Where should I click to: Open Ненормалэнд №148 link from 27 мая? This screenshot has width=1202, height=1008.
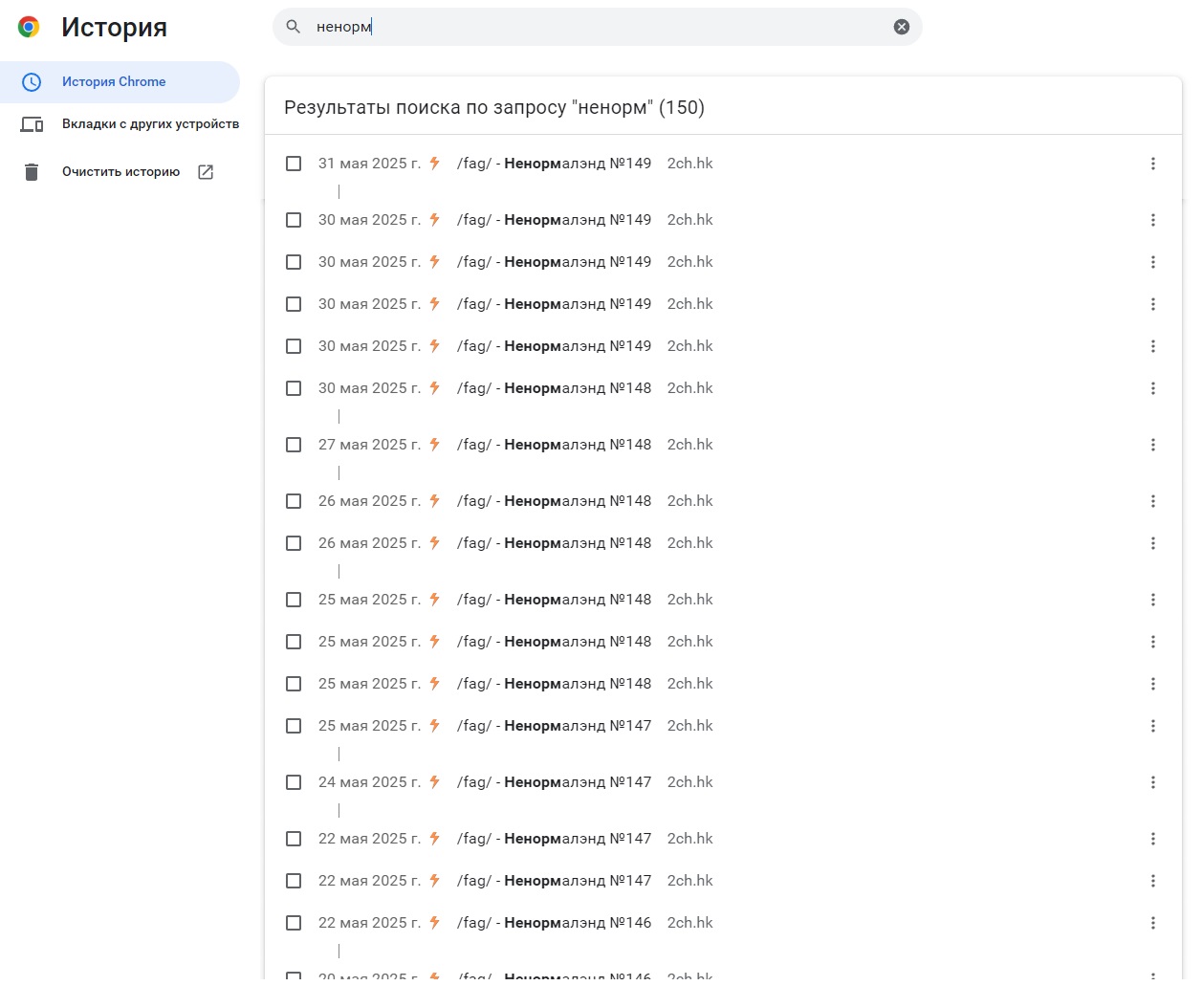[x=554, y=445]
